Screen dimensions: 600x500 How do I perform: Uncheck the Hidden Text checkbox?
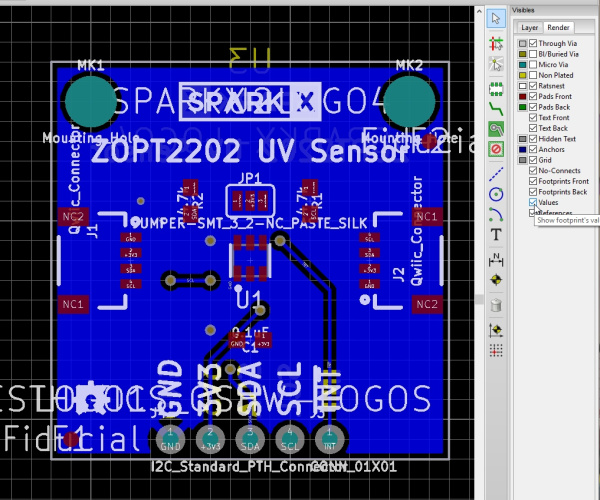tap(533, 139)
